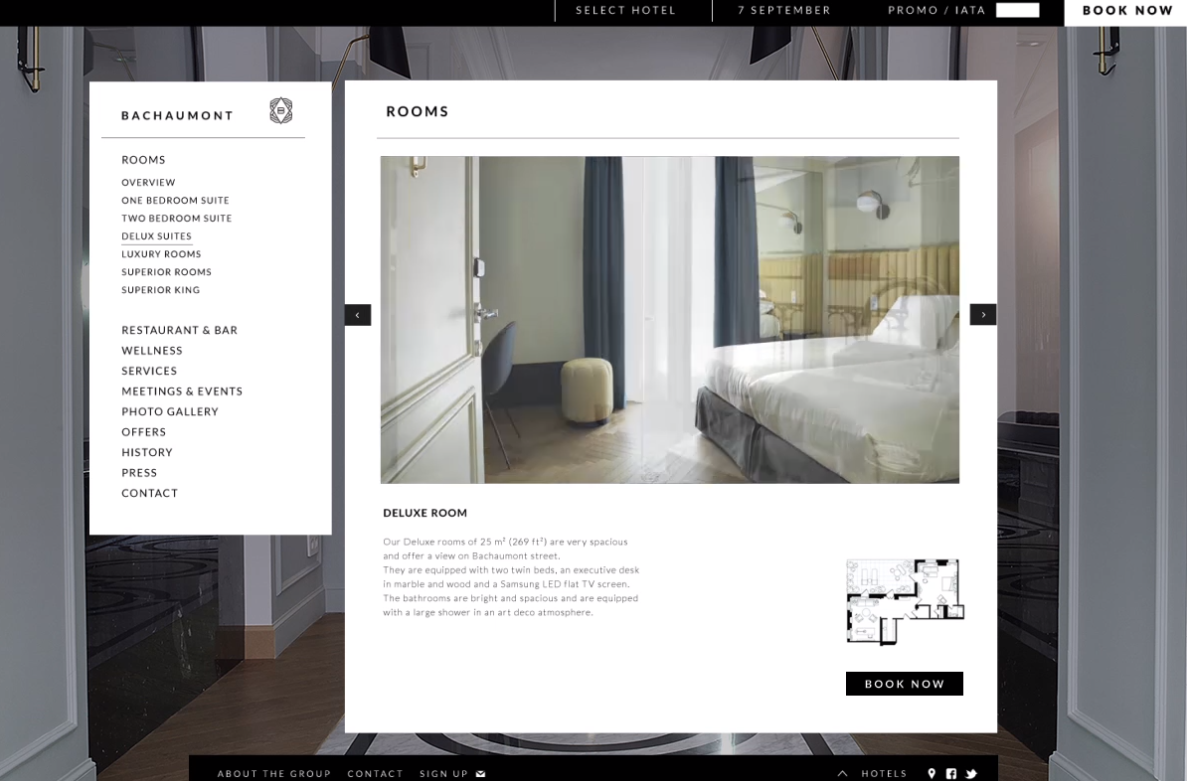
Task: Expand the Hotels list in footer
Action: (873, 773)
